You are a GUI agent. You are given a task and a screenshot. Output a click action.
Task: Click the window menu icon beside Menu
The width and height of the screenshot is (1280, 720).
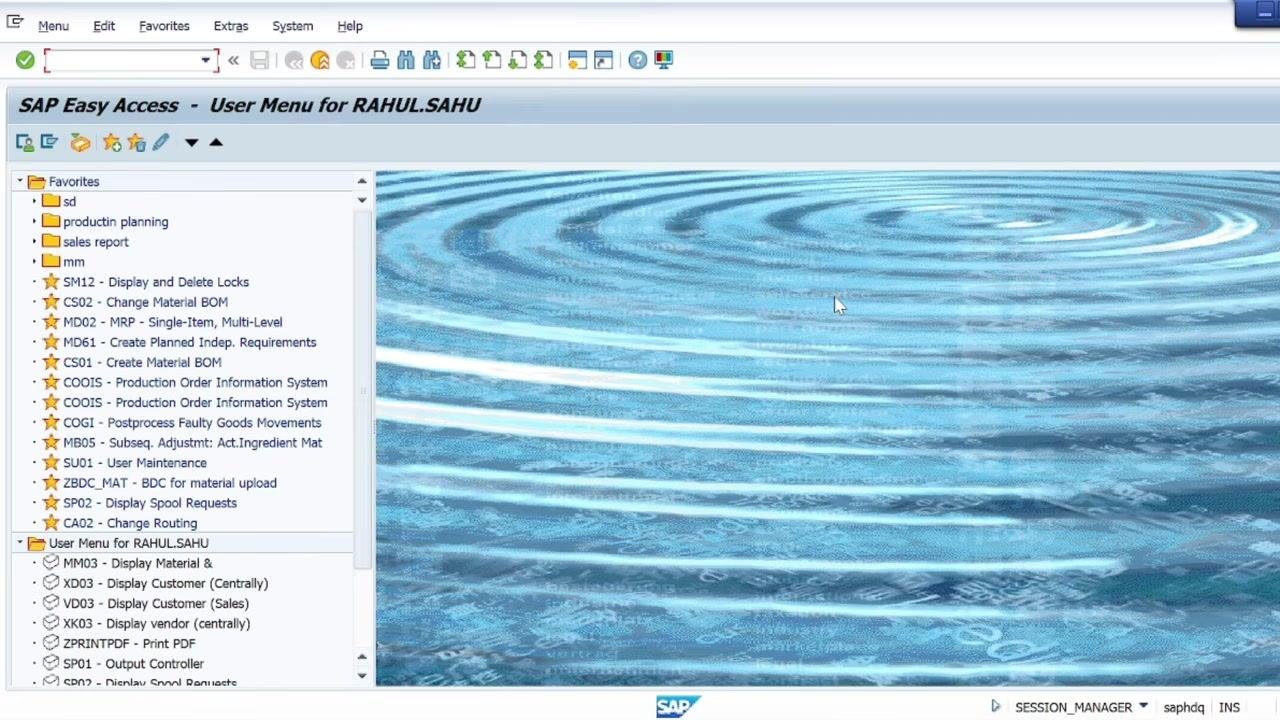coord(15,22)
